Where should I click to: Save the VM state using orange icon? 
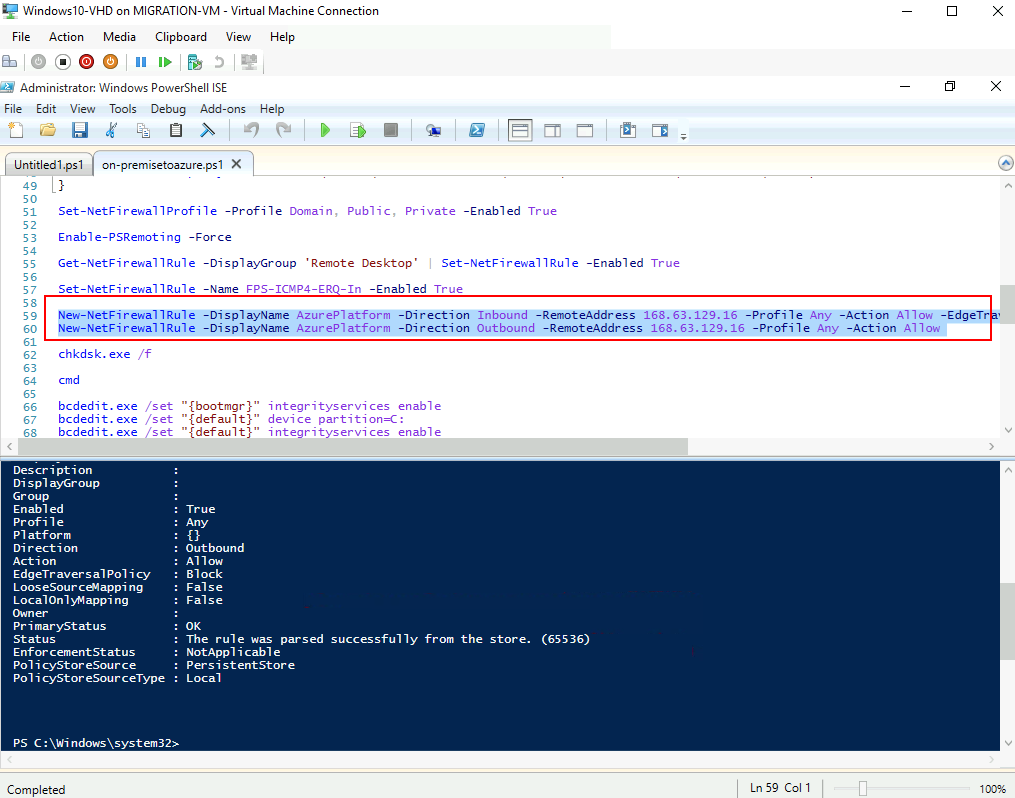tap(111, 62)
